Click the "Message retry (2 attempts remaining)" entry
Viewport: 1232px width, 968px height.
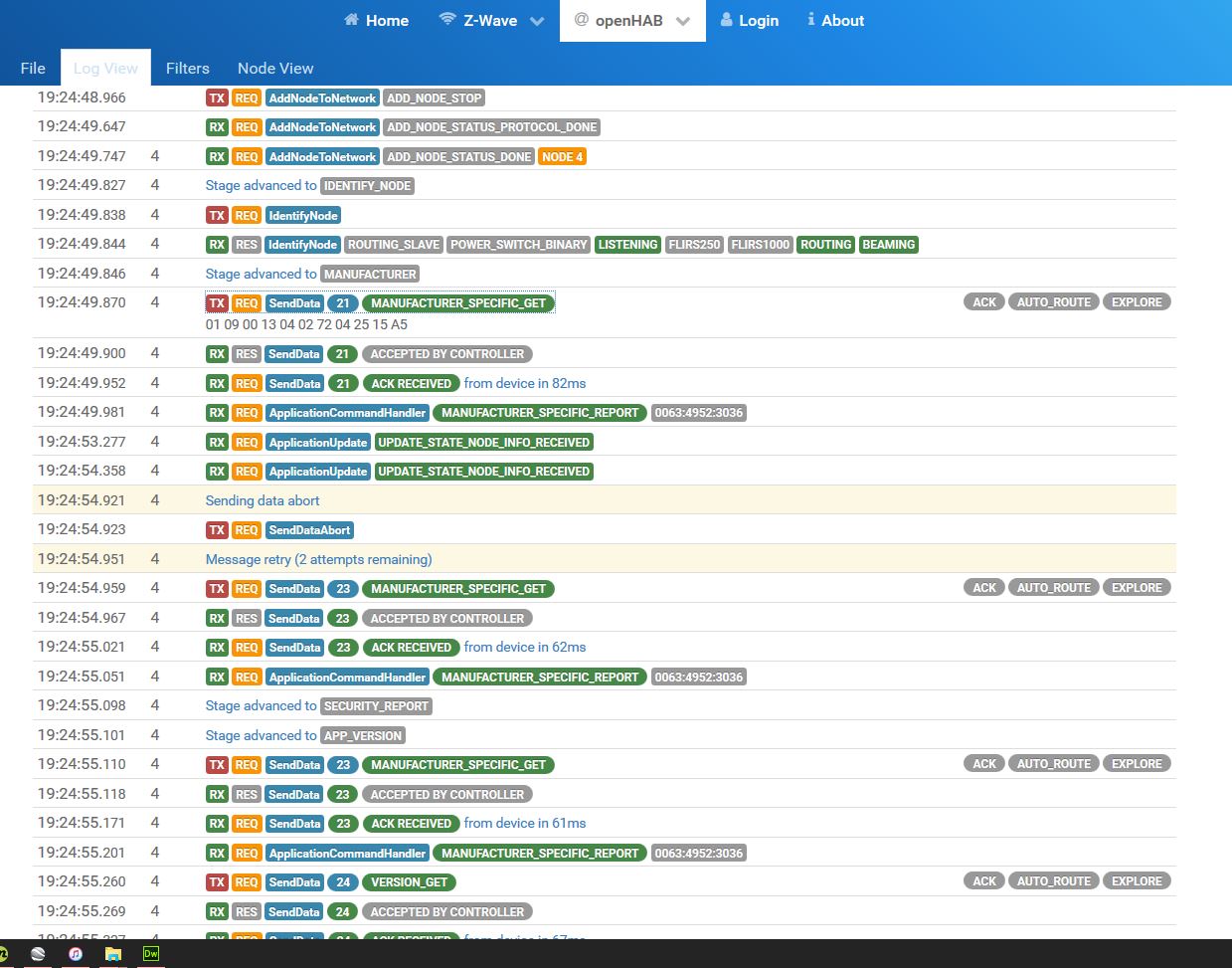click(x=318, y=559)
